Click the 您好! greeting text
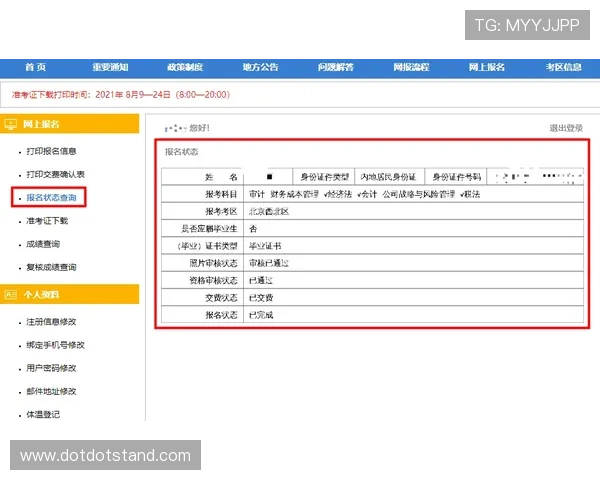The image size is (600, 480). [199, 128]
